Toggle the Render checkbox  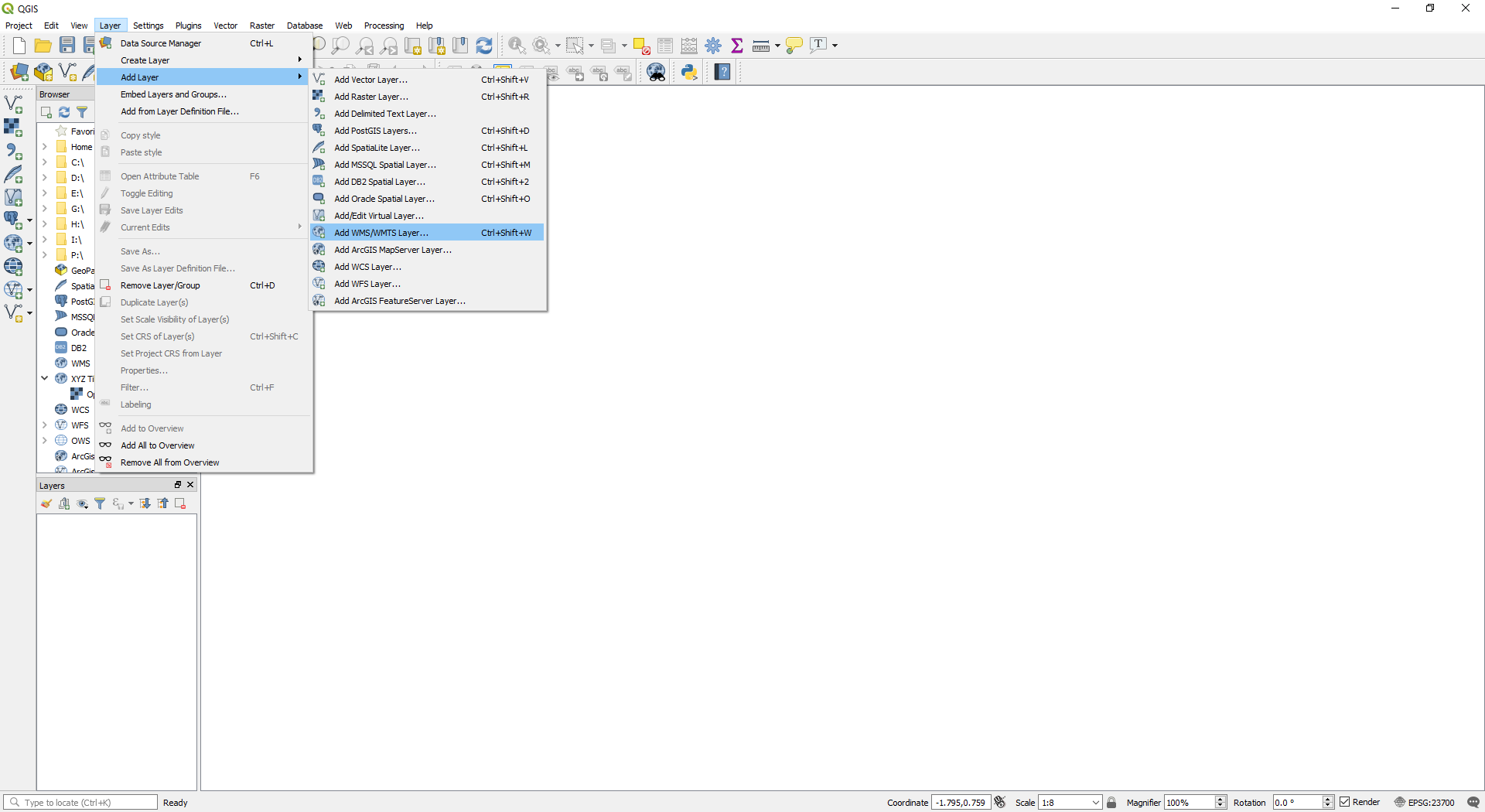click(x=1345, y=802)
